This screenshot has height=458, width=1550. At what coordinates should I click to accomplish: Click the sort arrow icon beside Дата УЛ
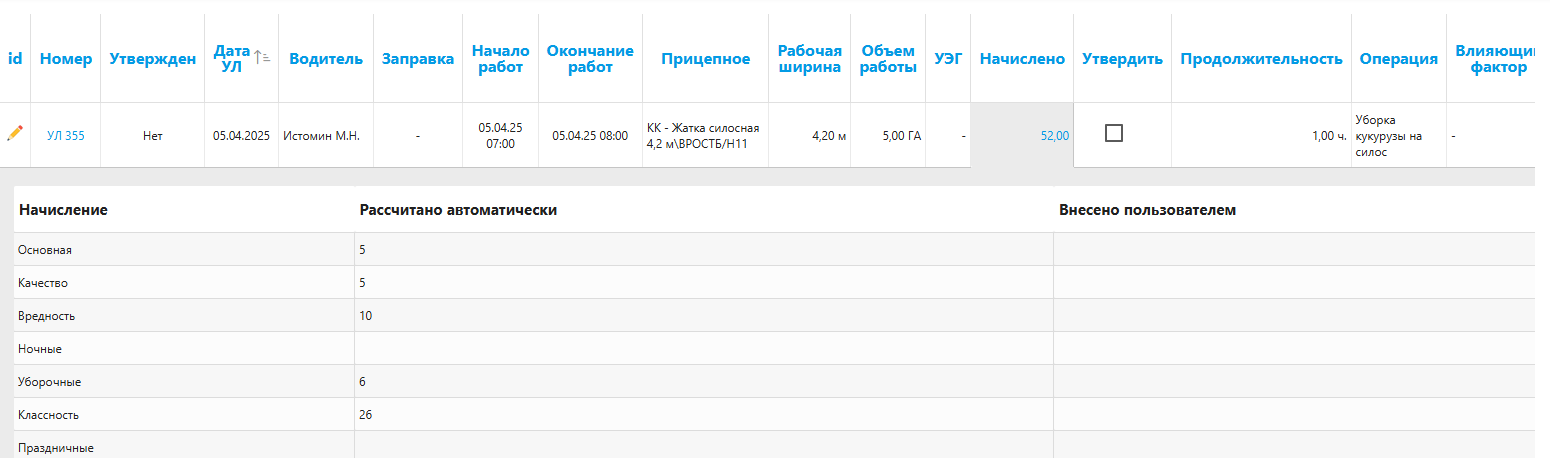[x=261, y=58]
